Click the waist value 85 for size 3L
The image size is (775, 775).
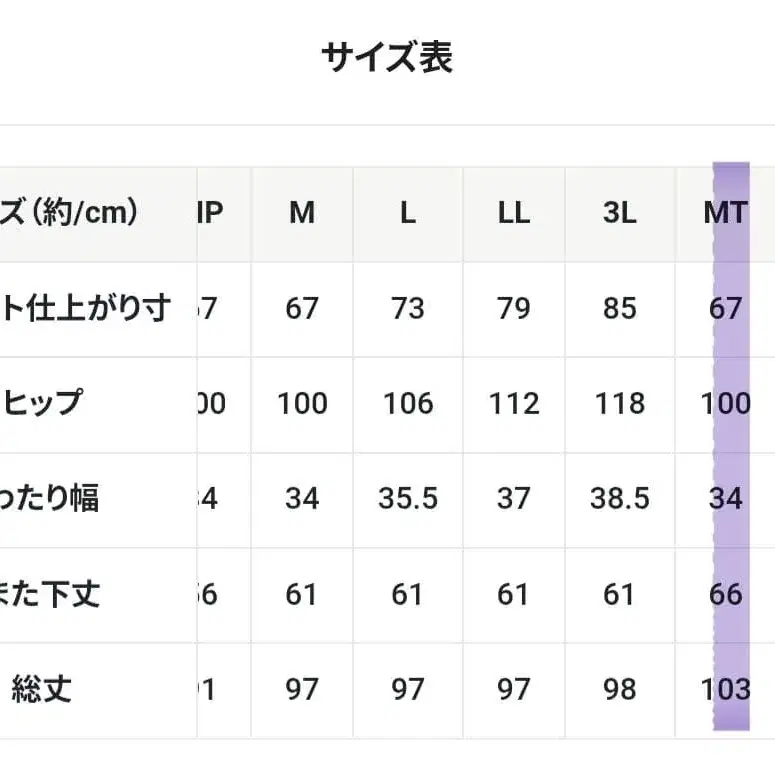tap(619, 308)
